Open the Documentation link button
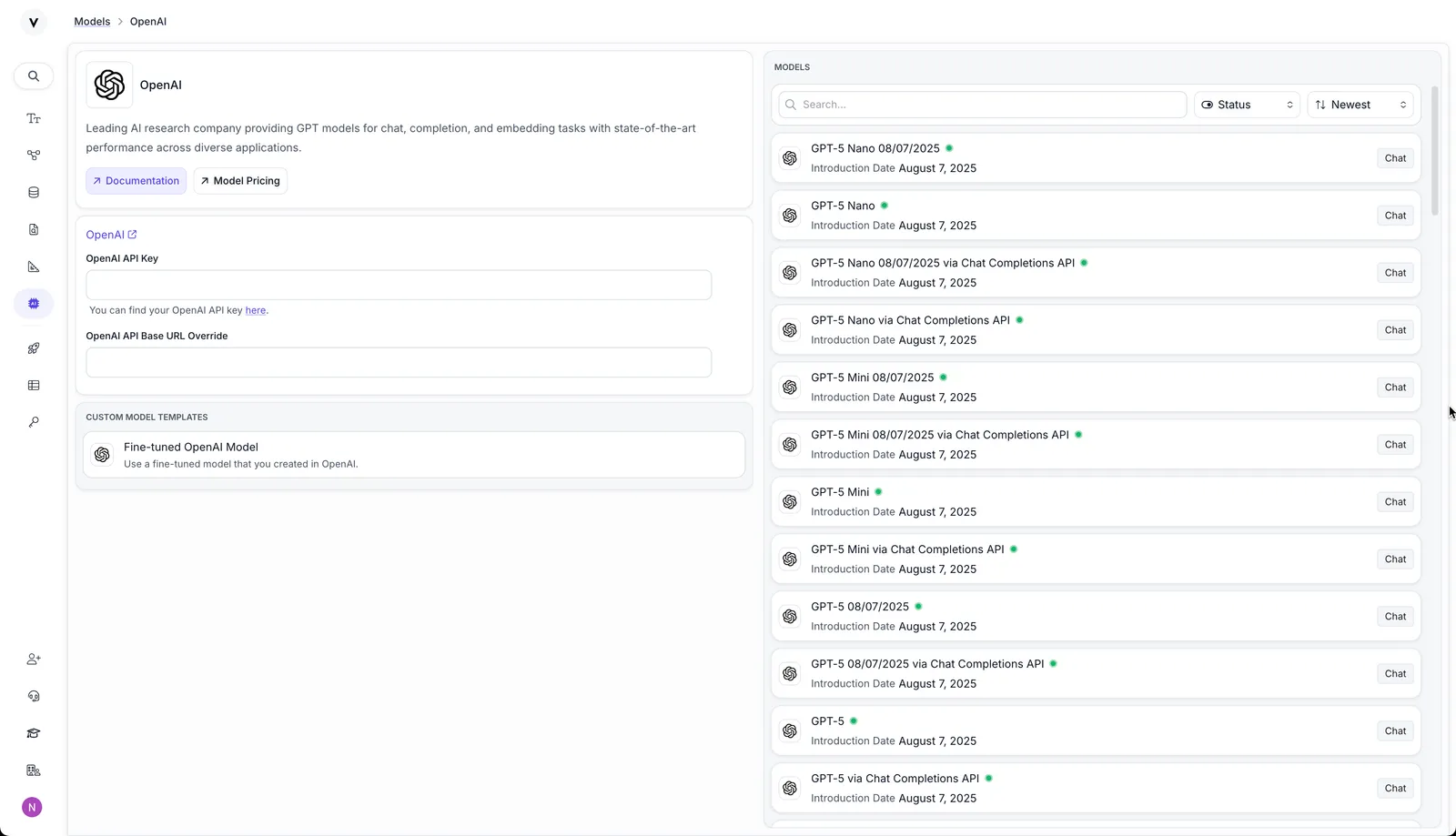 [x=136, y=181]
